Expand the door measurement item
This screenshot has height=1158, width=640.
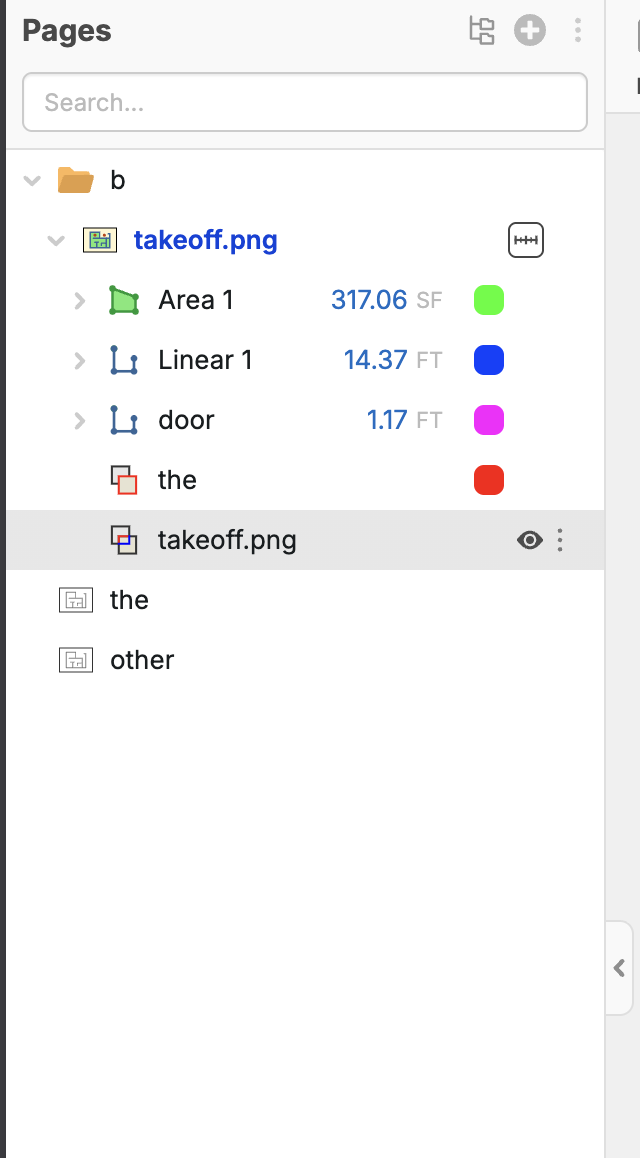(x=80, y=420)
